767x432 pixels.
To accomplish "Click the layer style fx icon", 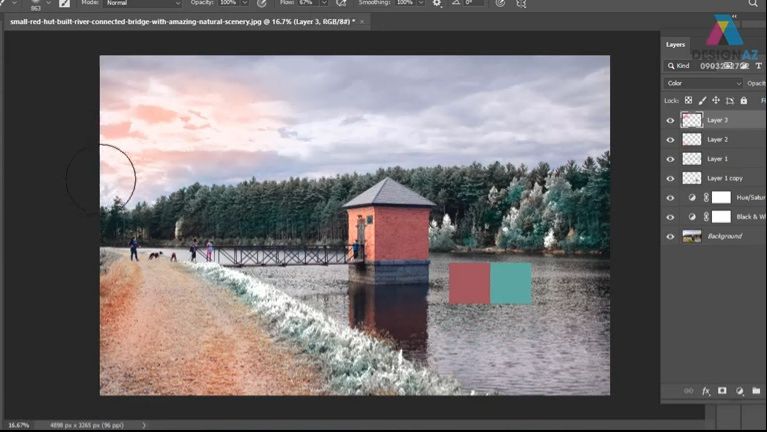I will (705, 391).
